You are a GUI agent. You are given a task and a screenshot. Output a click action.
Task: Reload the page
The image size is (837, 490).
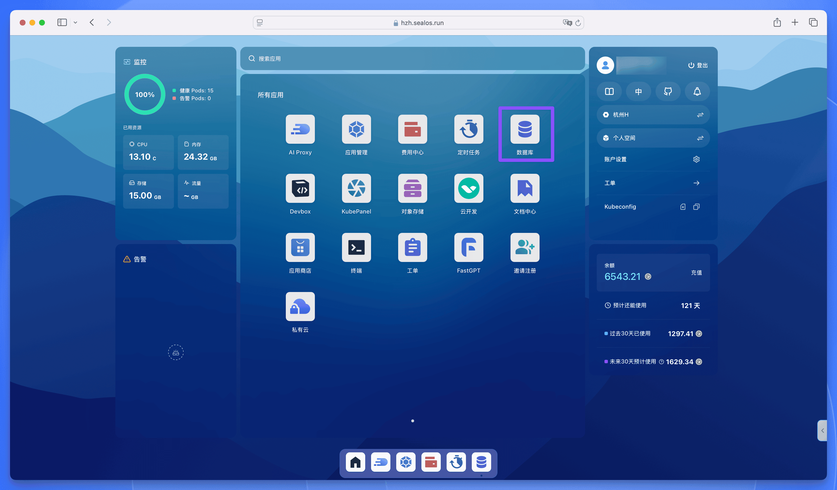pyautogui.click(x=578, y=22)
